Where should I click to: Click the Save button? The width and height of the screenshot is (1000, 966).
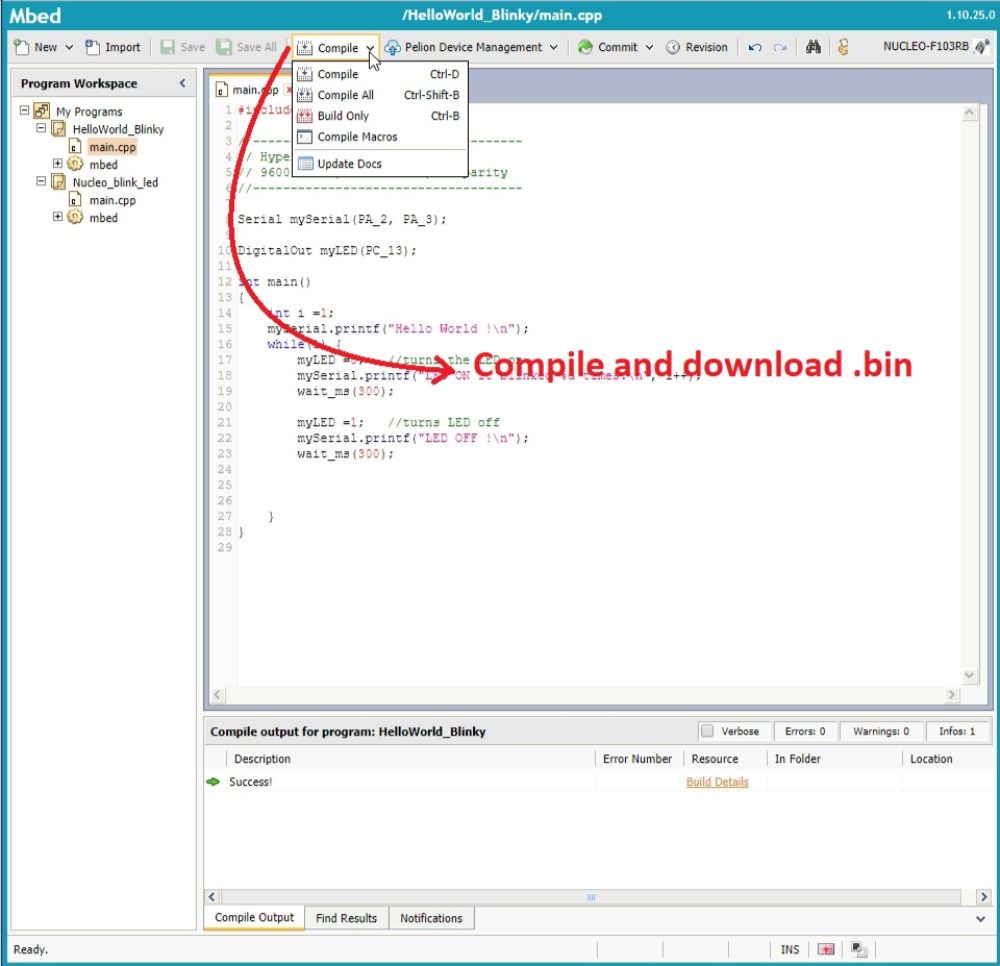[183, 47]
